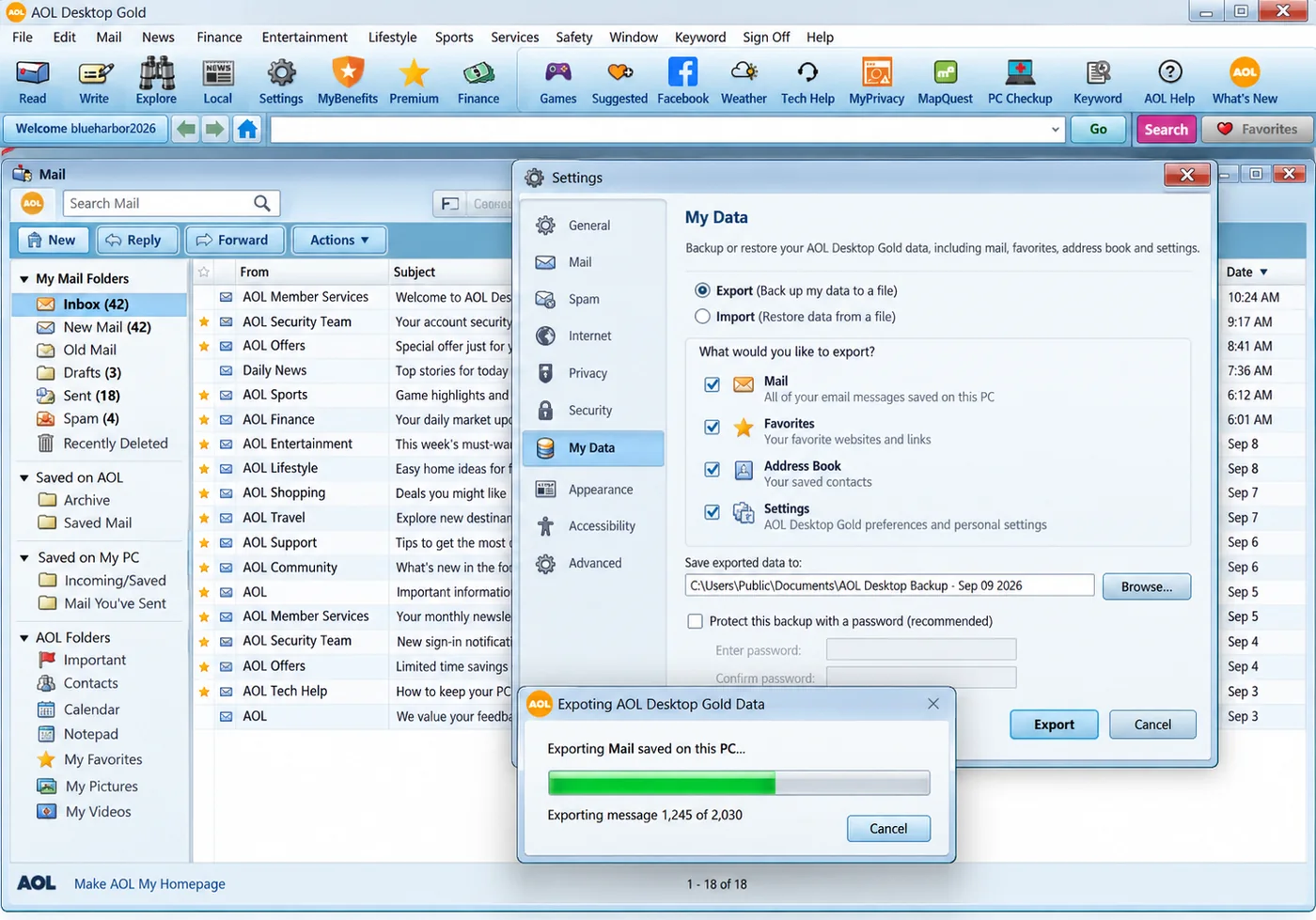Viewport: 1316px width, 920px height.
Task: Click the Make AOL My Homepage link
Action: [x=149, y=883]
